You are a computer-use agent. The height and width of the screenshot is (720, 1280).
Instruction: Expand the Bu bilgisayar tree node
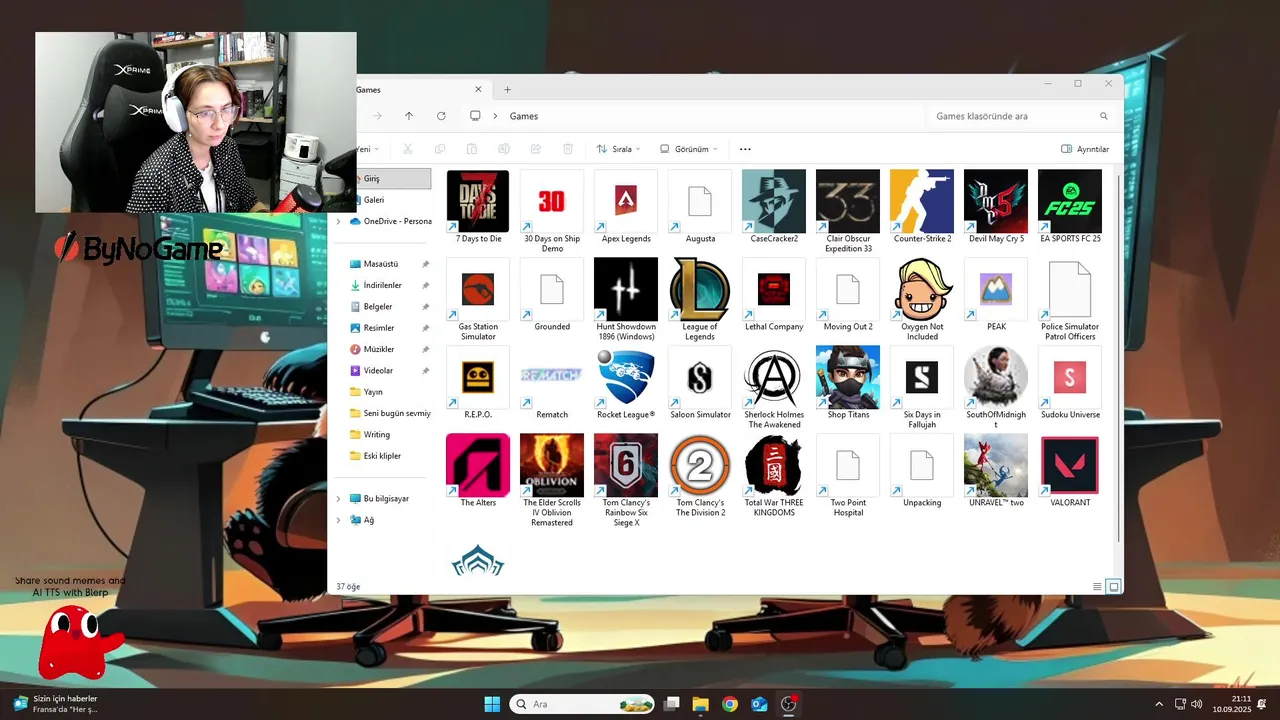(x=338, y=498)
